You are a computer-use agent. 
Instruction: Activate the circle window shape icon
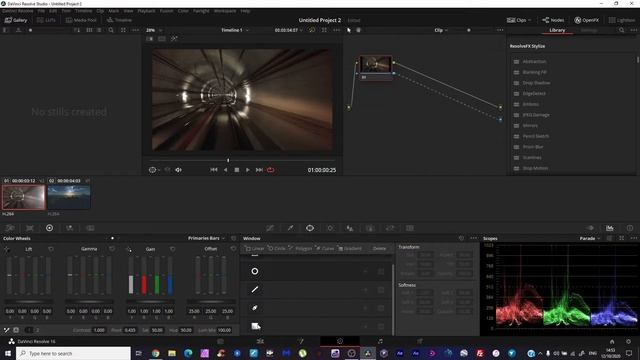[255, 271]
